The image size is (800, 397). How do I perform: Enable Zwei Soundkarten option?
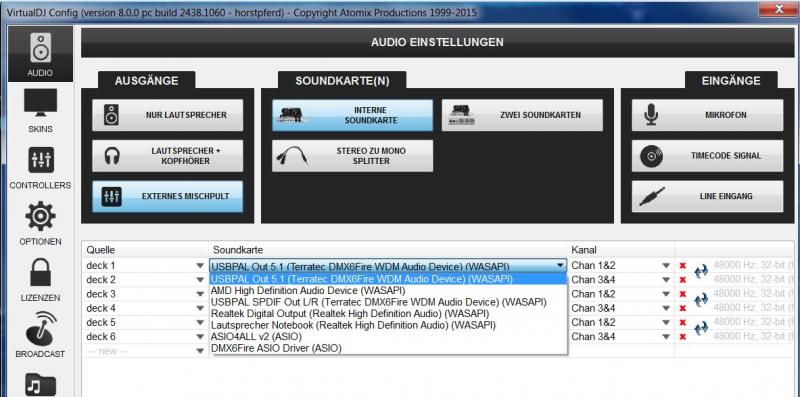(x=522, y=115)
